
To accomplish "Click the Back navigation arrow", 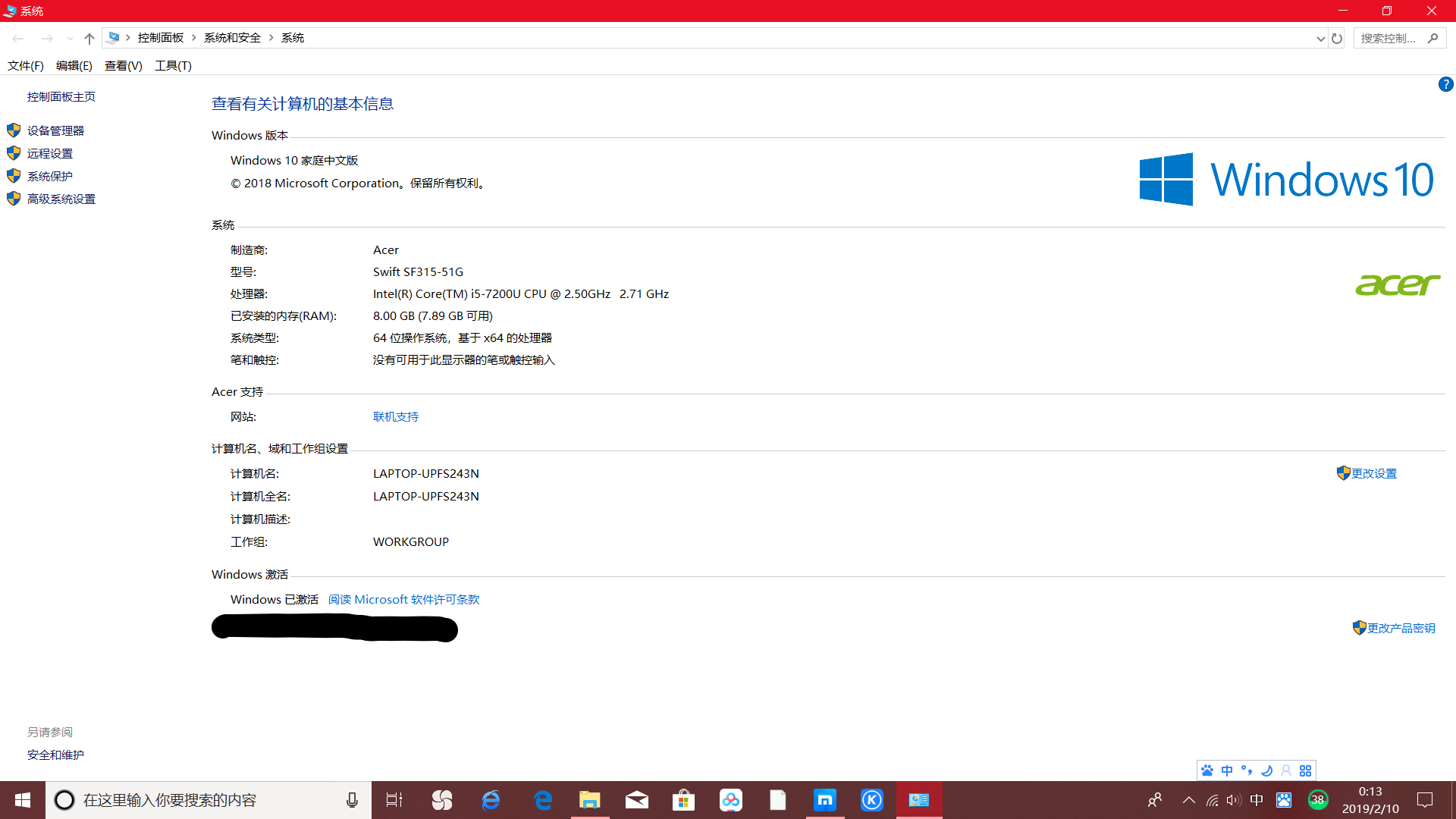I will (x=18, y=38).
